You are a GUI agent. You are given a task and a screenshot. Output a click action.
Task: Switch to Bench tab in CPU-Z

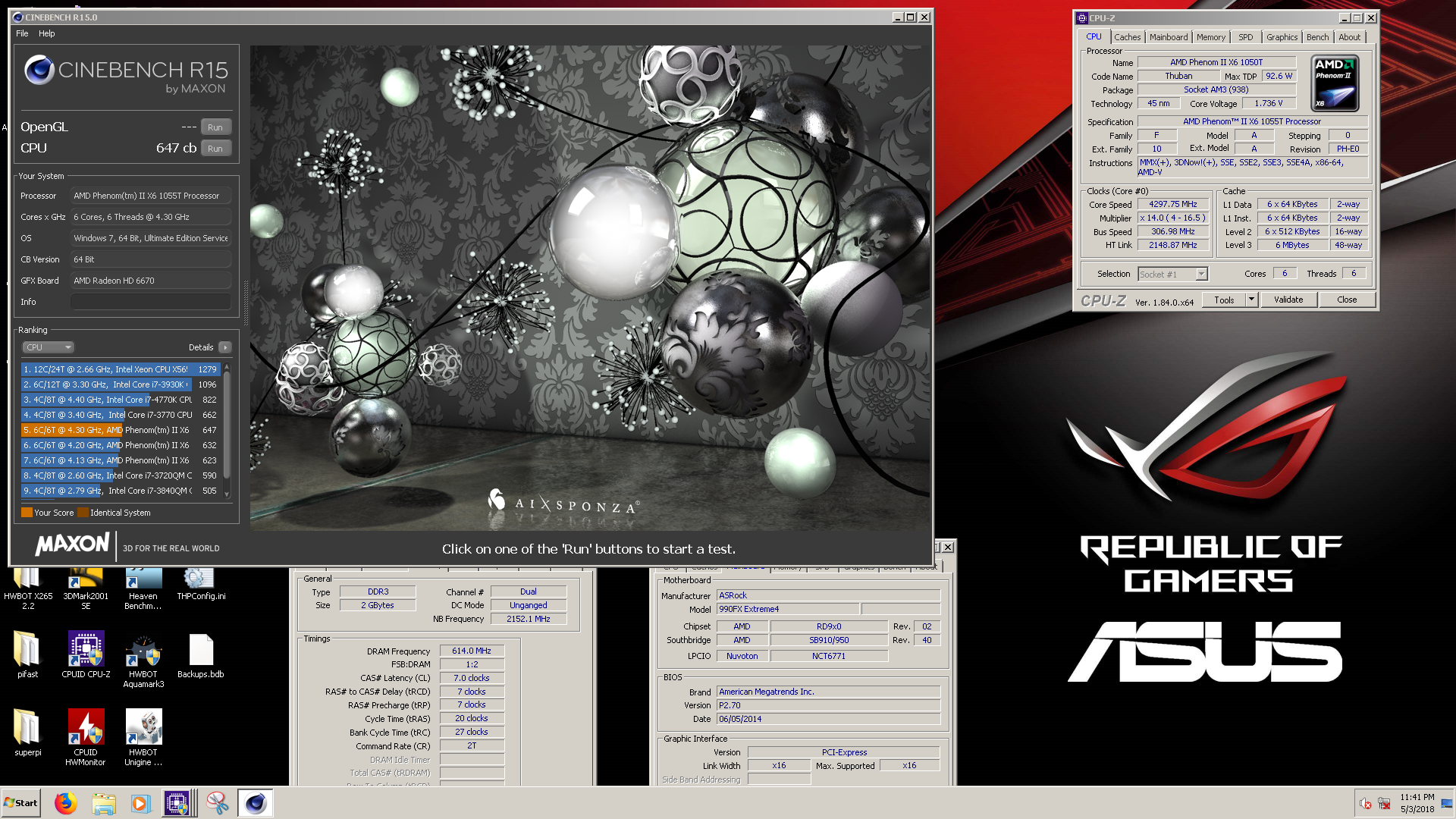(1317, 37)
